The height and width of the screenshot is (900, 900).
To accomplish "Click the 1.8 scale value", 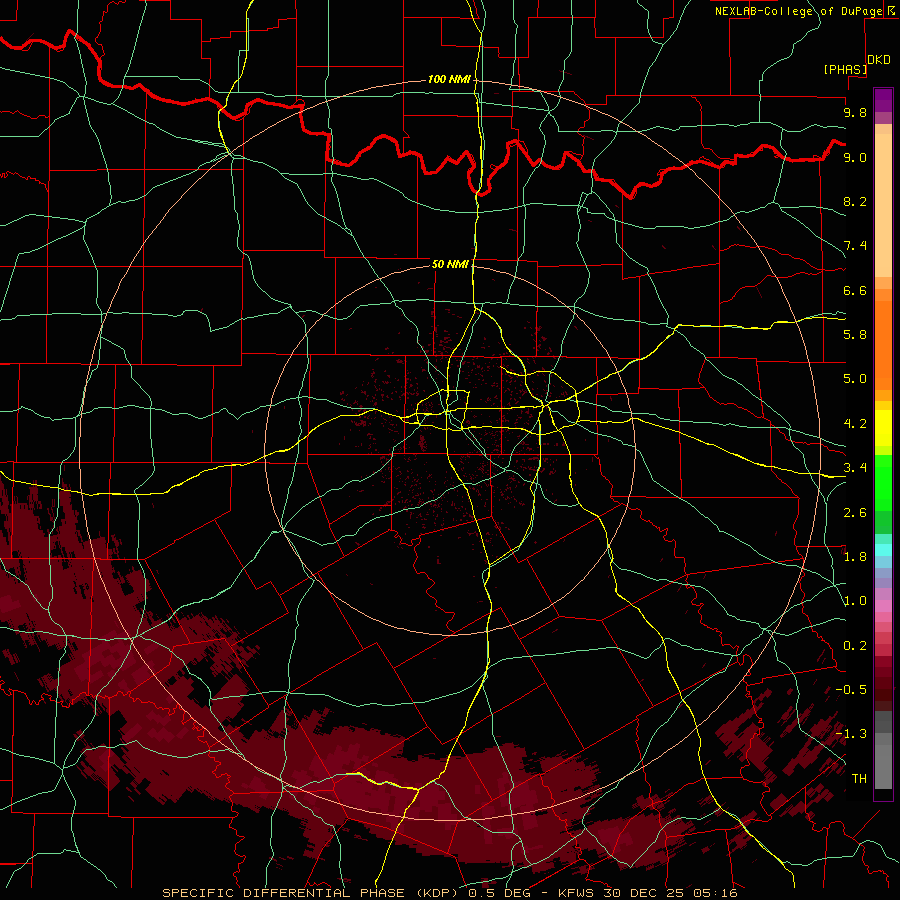I will (x=855, y=556).
